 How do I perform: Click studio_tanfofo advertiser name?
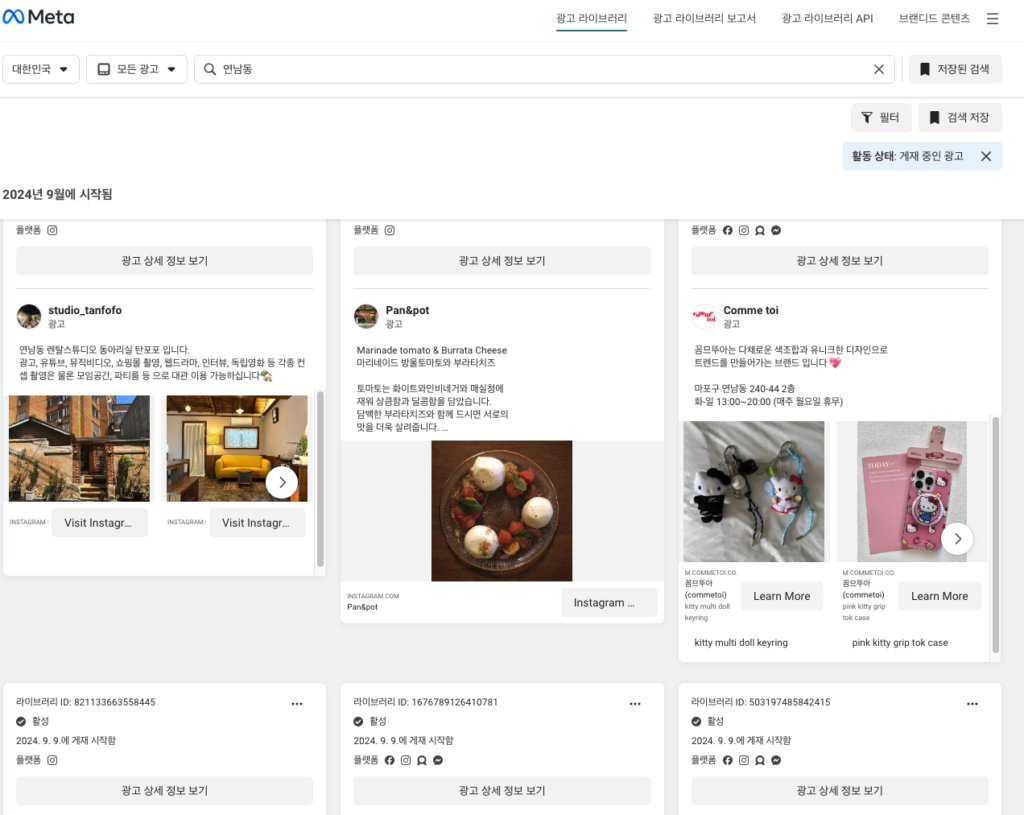click(85, 310)
